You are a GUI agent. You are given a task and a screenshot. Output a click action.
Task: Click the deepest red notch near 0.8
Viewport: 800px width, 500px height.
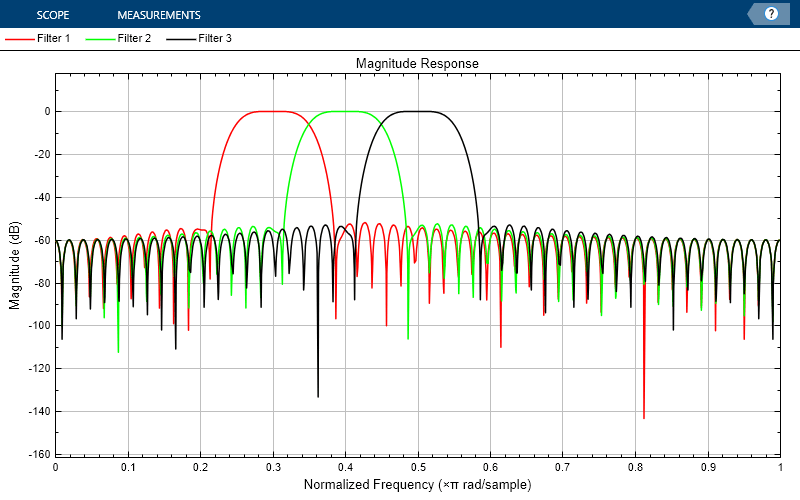coord(644,416)
